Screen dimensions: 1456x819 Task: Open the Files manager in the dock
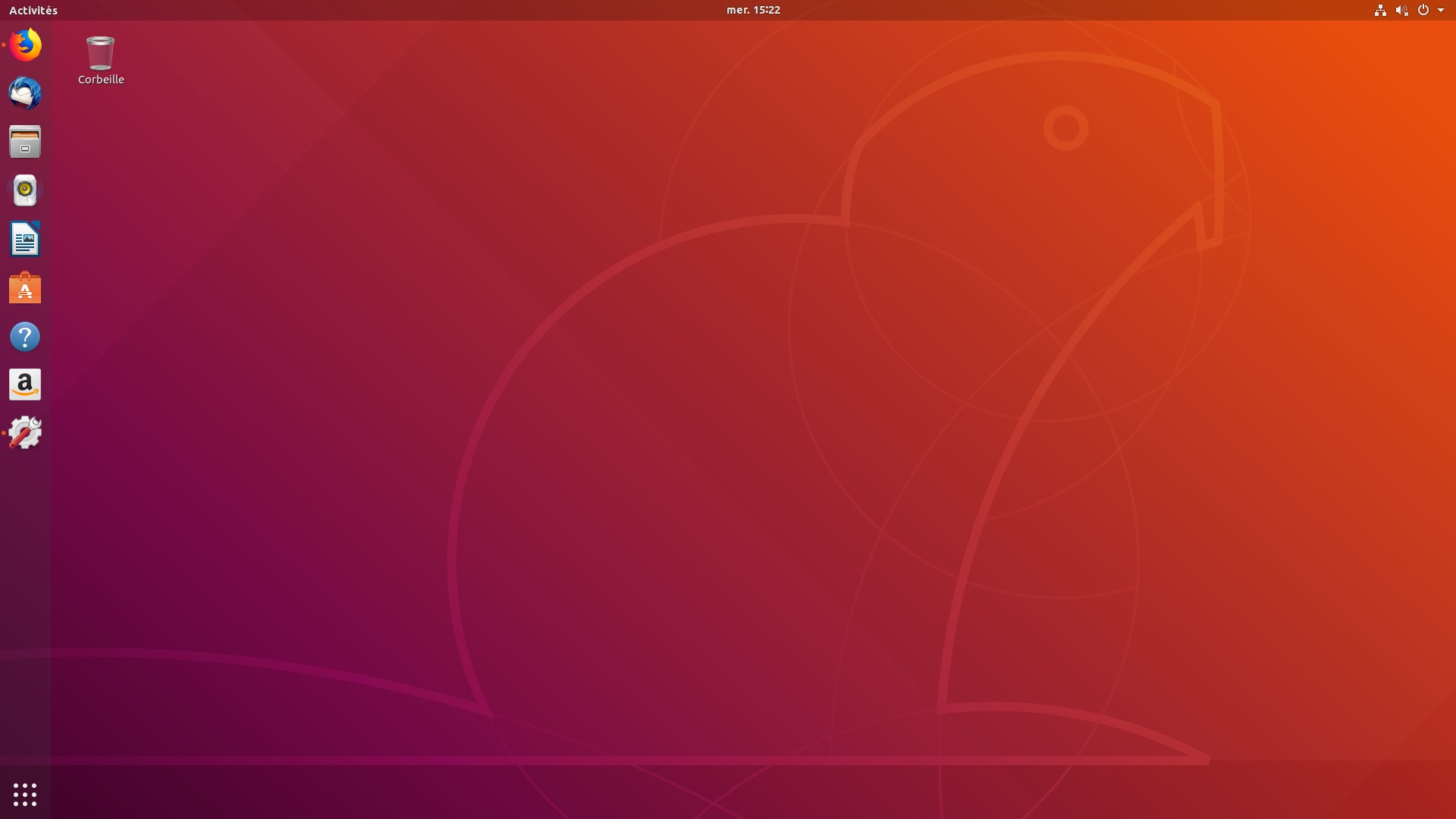pyautogui.click(x=25, y=142)
